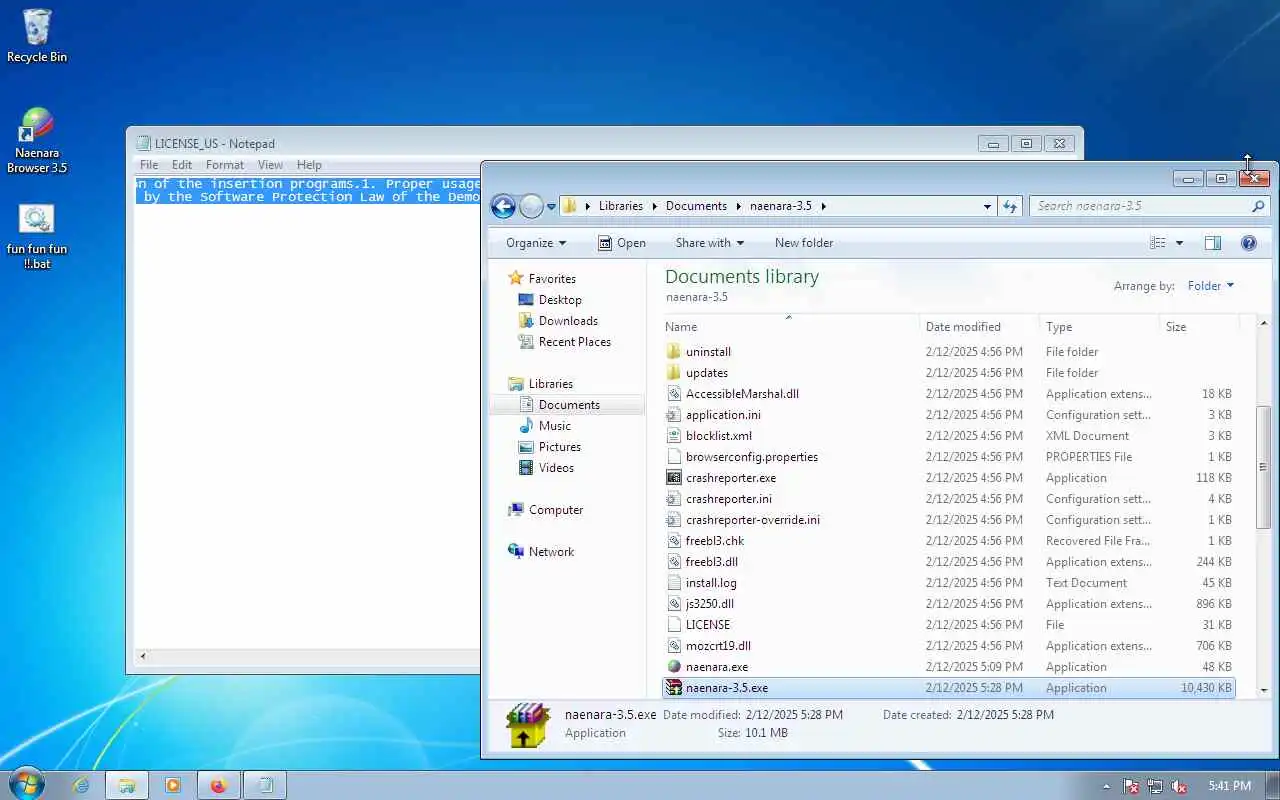Viewport: 1280px width, 800px height.
Task: Expand the breadcrumb arrow after Documents
Action: coord(739,206)
